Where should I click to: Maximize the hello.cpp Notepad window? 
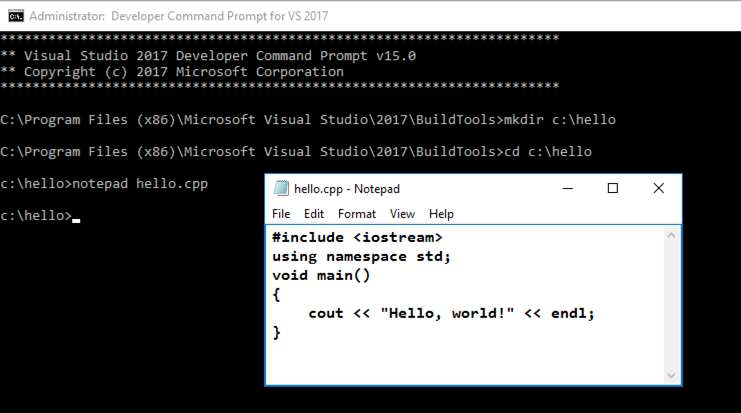613,189
